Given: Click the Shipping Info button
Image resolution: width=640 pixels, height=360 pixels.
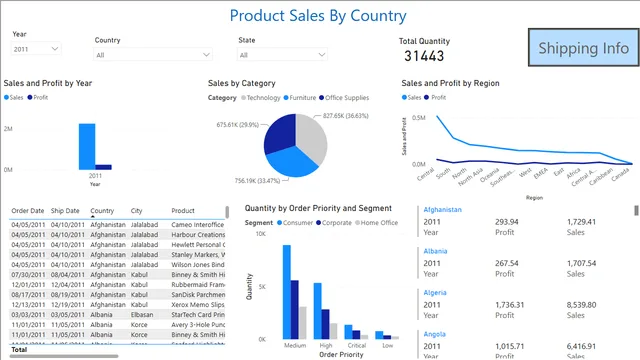Looking at the screenshot, I should (583, 48).
